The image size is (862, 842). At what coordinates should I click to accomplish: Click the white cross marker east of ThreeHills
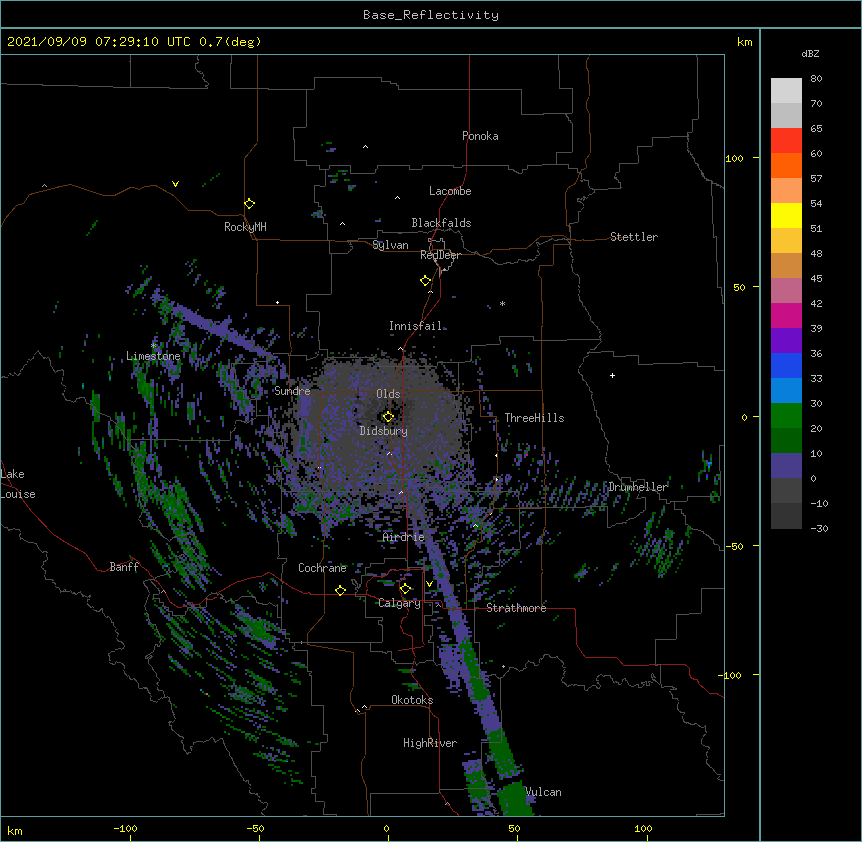click(x=612, y=375)
